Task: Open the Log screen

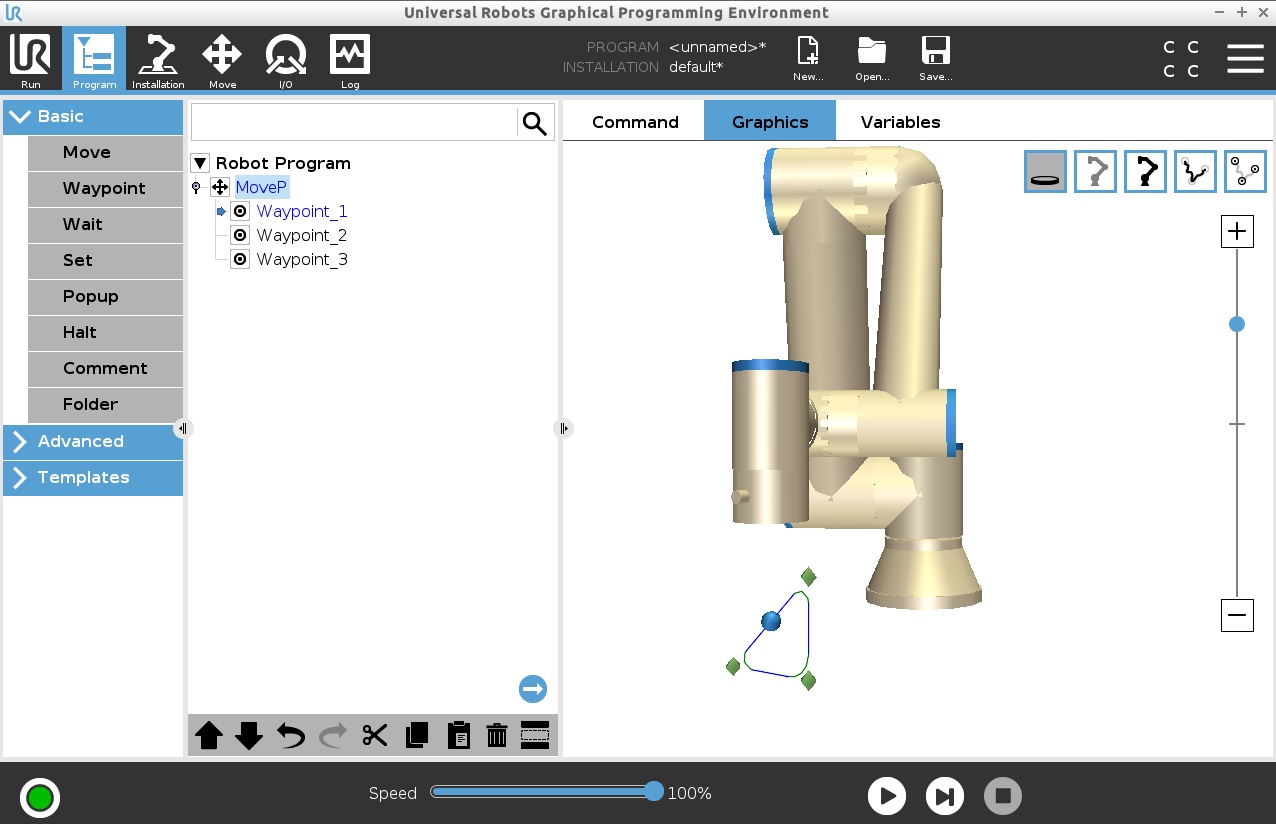Action: (x=350, y=60)
